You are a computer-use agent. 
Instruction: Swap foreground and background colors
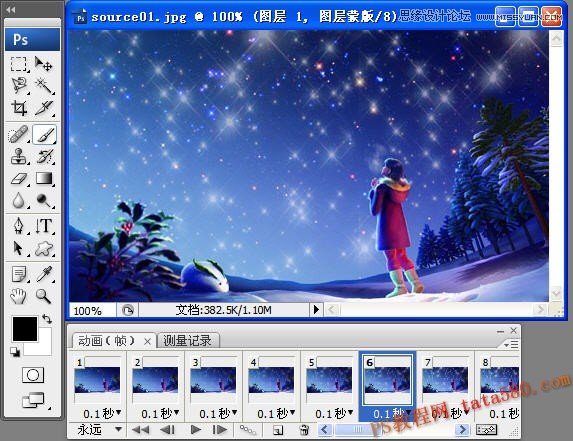[47, 319]
